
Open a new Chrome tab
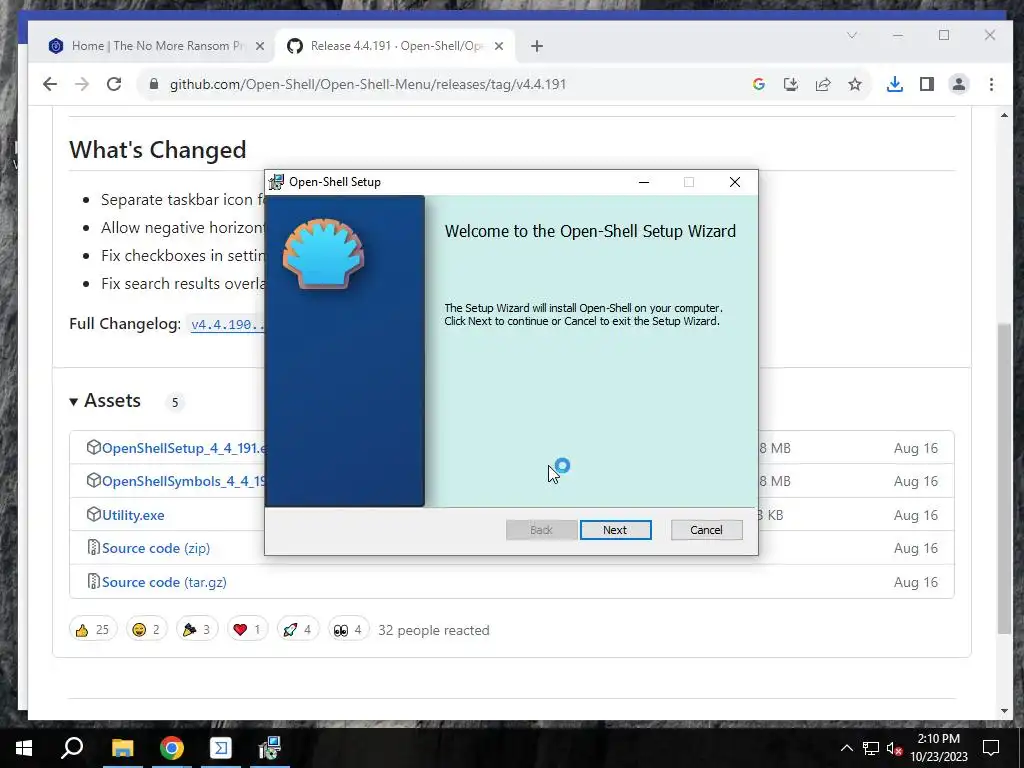pos(537,46)
